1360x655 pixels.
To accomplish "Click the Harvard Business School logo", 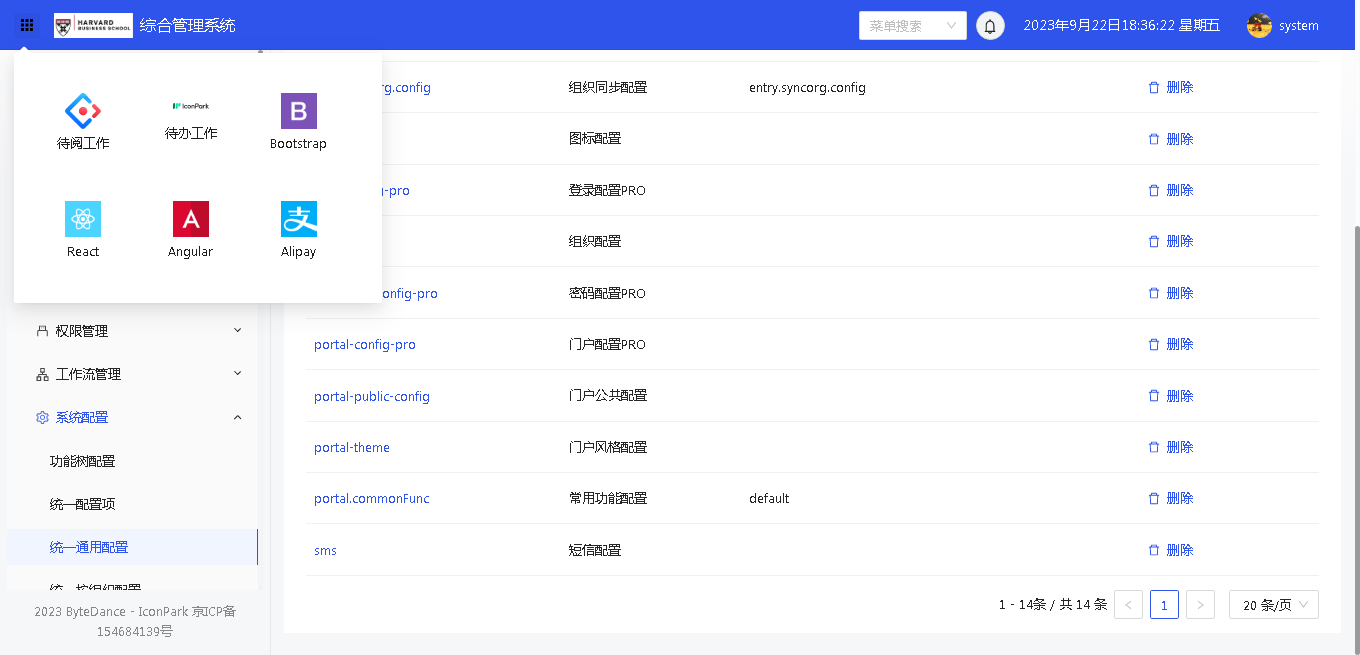I will [x=93, y=25].
